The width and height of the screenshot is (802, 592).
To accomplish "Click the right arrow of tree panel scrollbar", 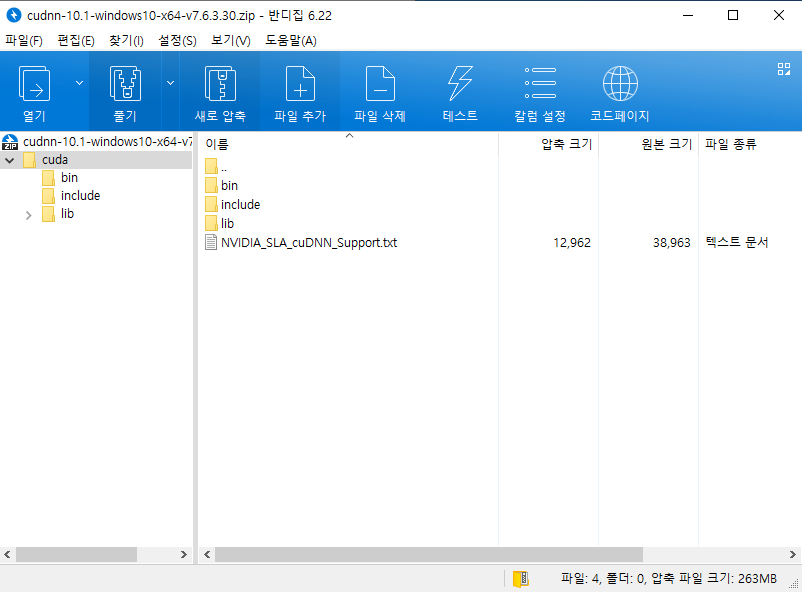I will coord(184,554).
